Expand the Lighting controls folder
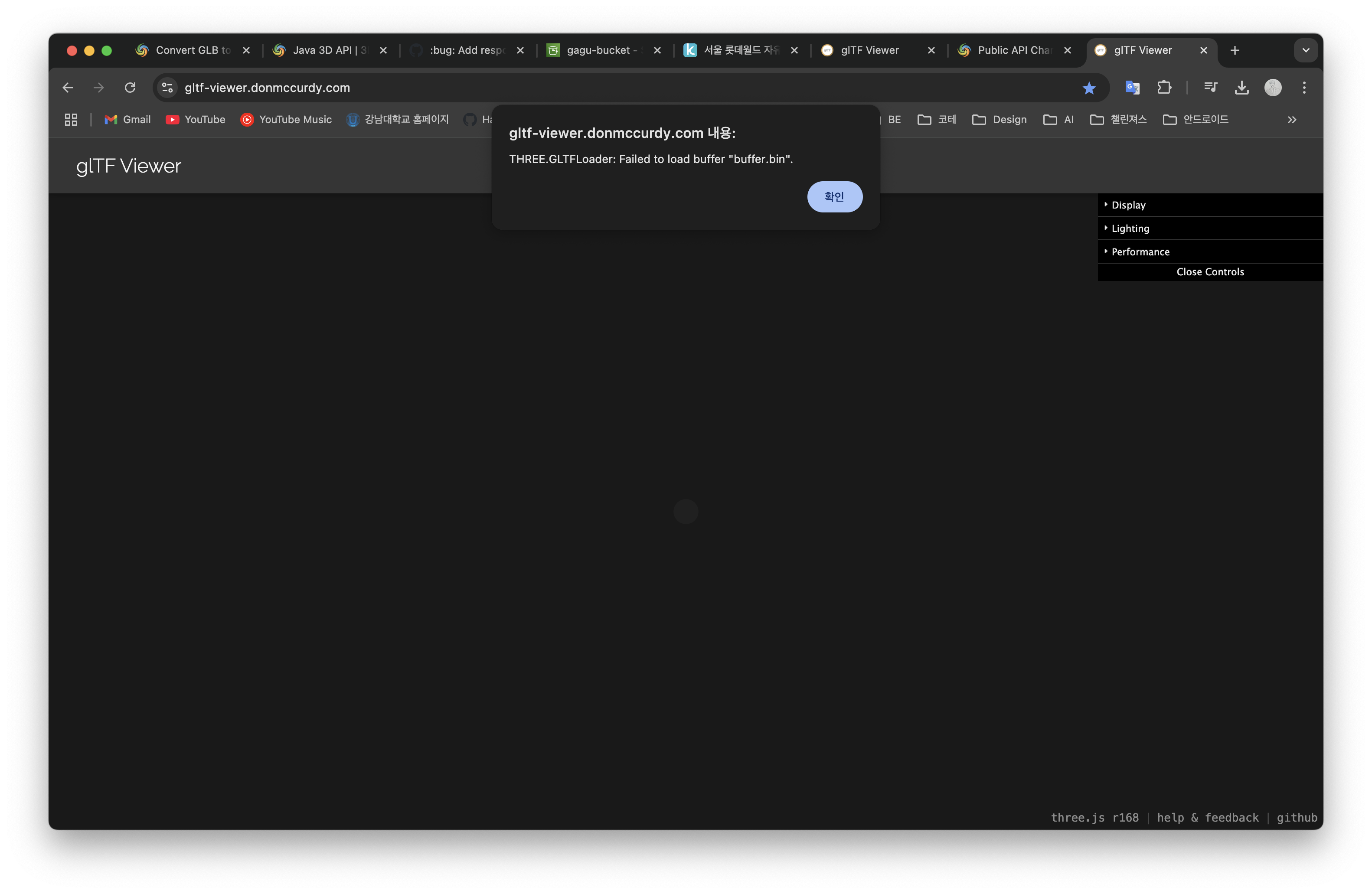Screen dimensions: 1372x894 click(1210, 229)
